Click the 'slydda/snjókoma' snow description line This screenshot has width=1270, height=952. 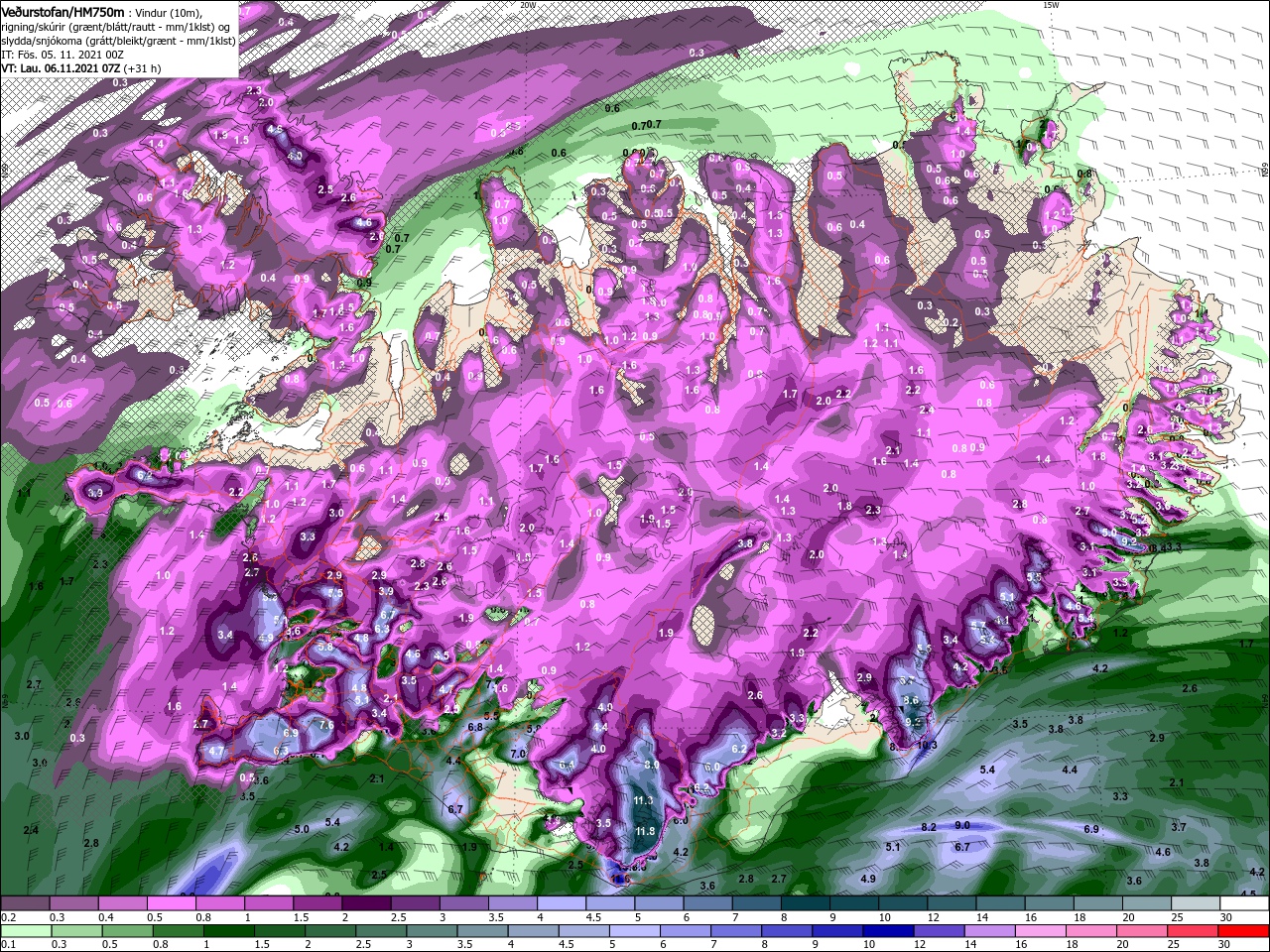click(118, 41)
